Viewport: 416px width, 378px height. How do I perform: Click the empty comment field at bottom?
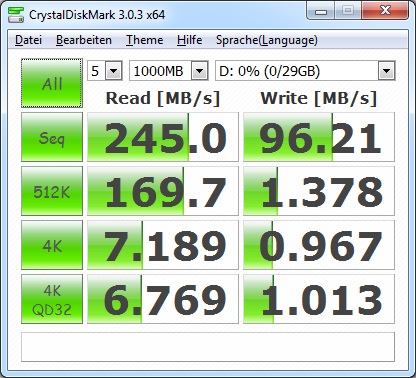pyautogui.click(x=208, y=347)
